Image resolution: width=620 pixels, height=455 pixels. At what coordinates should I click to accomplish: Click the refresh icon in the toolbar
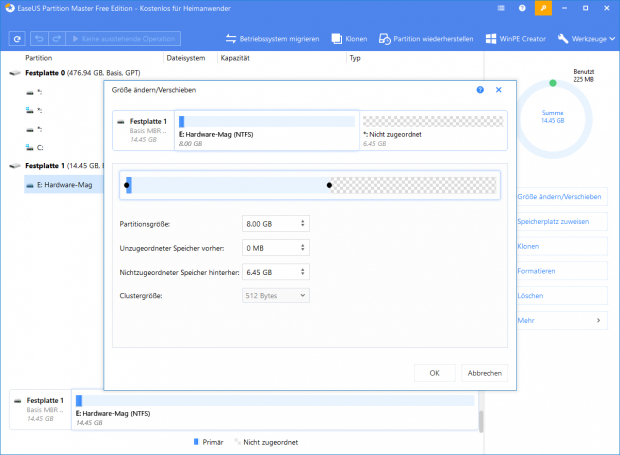click(x=17, y=39)
